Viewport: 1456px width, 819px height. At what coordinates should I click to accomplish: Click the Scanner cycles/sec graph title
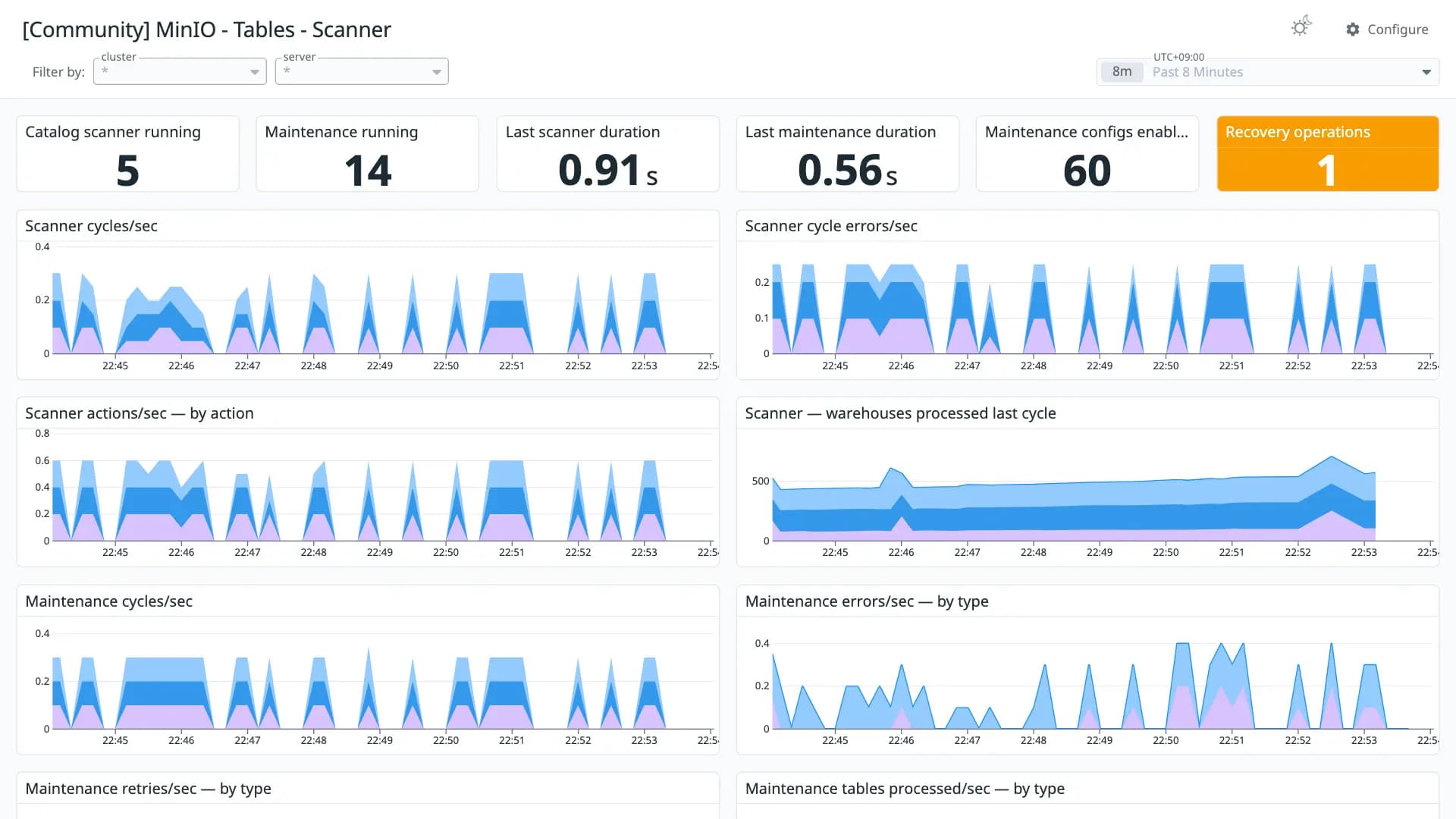tap(91, 226)
